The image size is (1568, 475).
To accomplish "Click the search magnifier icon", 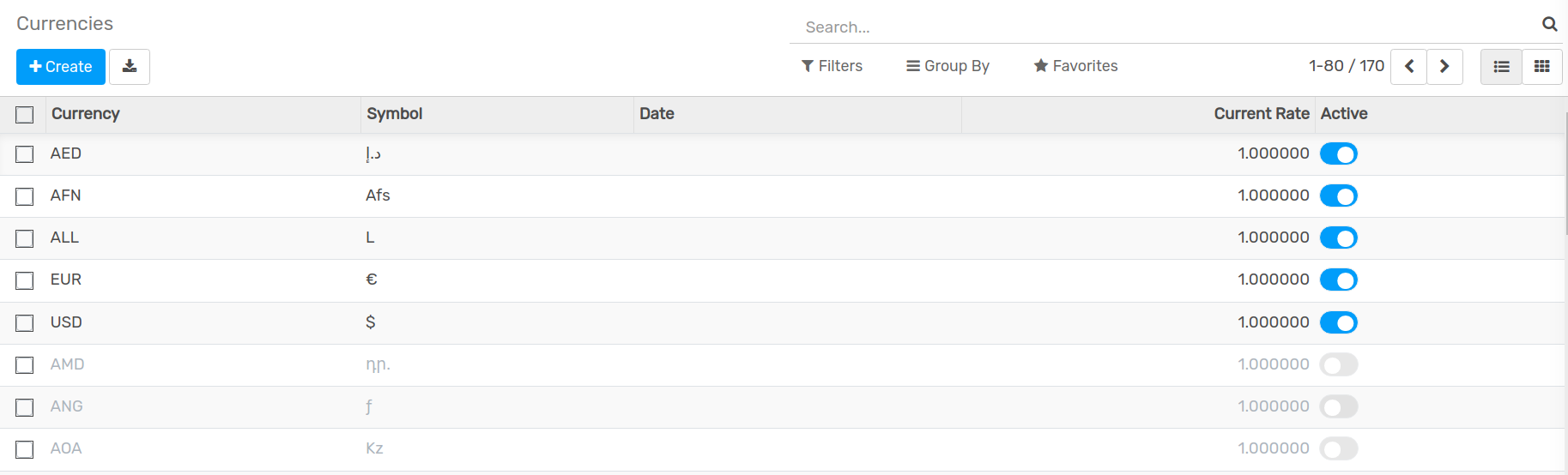I will click(x=1549, y=25).
